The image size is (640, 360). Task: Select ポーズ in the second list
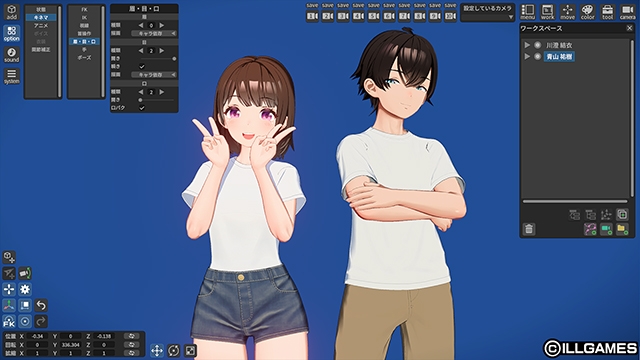tap(84, 58)
